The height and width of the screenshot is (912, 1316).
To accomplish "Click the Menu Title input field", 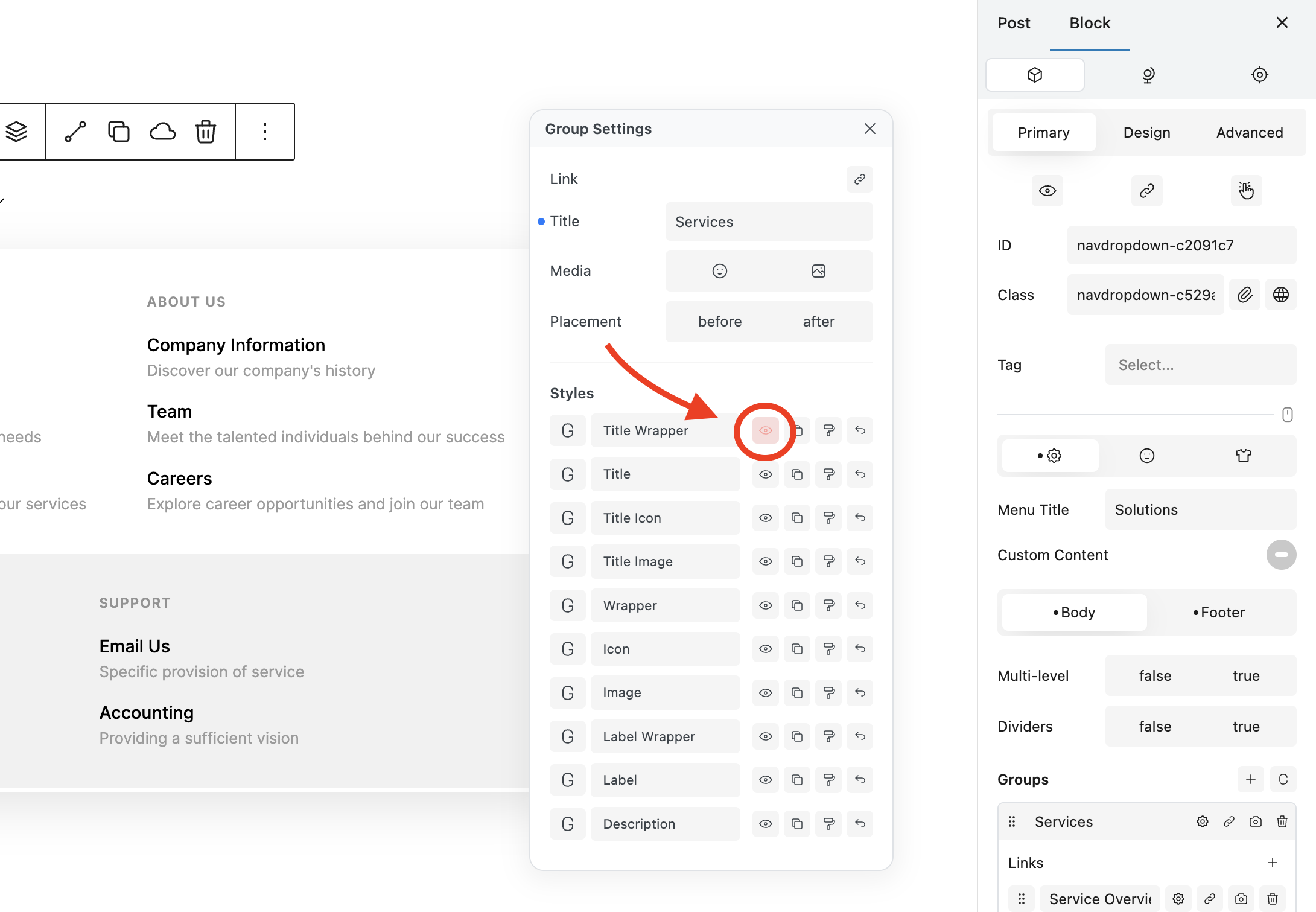I will [x=1200, y=509].
